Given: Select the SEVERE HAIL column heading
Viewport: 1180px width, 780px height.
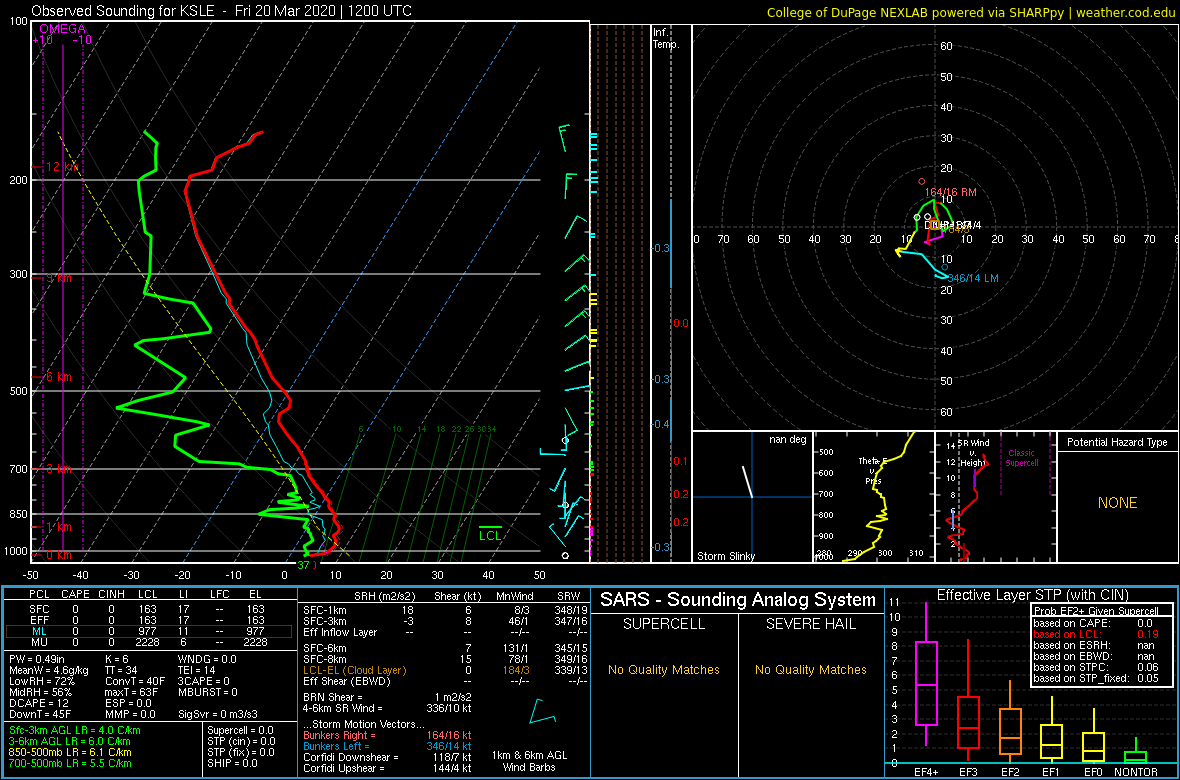Looking at the screenshot, I should tap(810, 626).
